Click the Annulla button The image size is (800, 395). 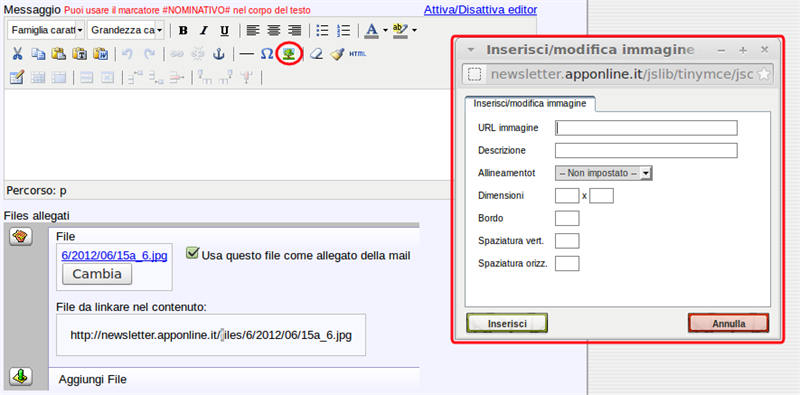(x=729, y=324)
